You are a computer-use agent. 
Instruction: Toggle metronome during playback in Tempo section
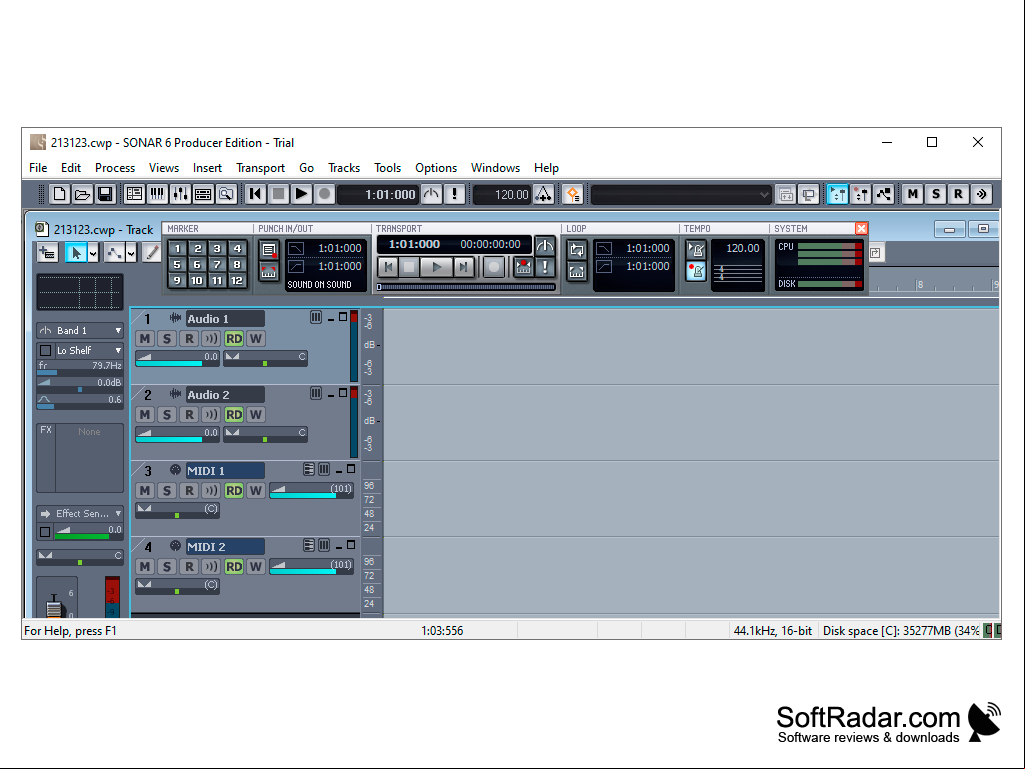(696, 250)
